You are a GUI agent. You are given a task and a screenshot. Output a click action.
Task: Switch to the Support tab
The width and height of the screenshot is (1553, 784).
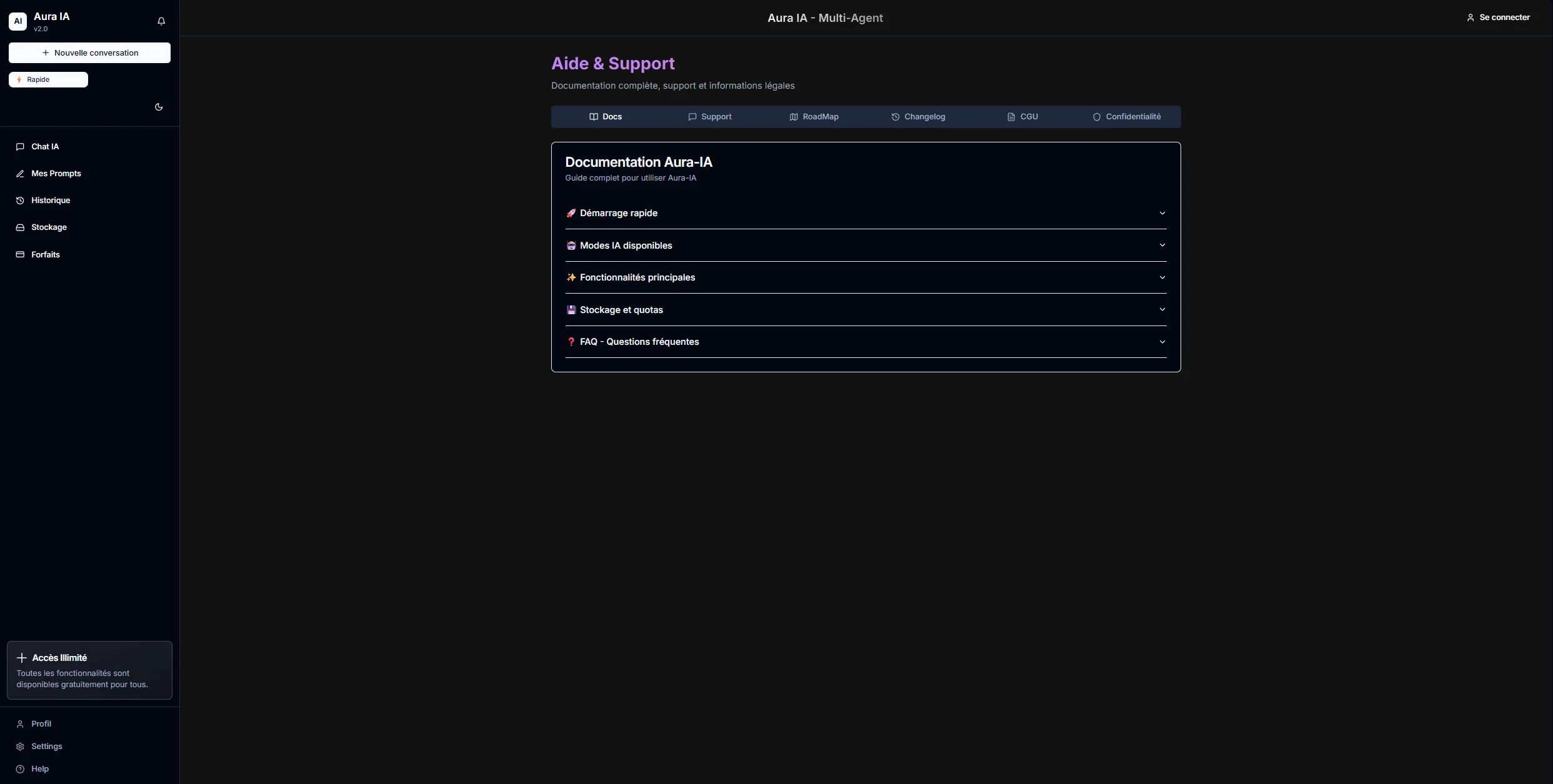(x=709, y=117)
